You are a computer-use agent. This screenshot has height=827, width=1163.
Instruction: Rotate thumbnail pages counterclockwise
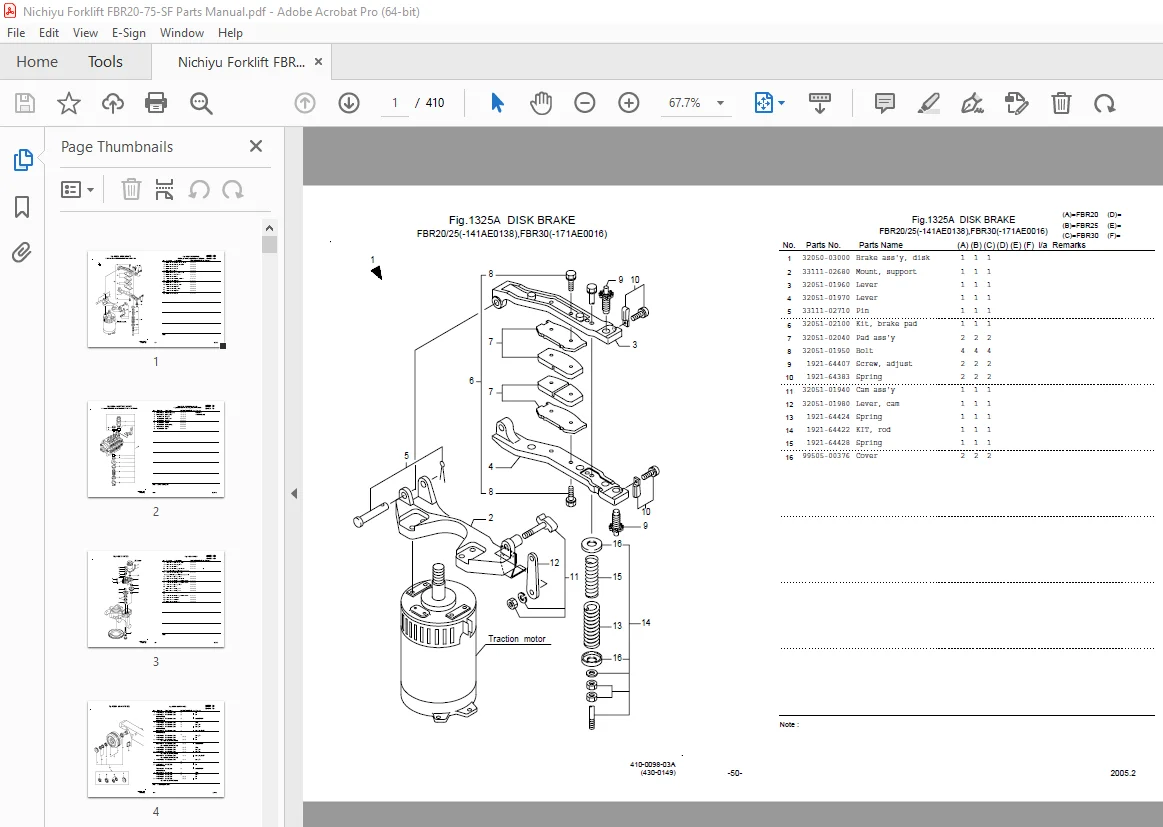coord(199,190)
